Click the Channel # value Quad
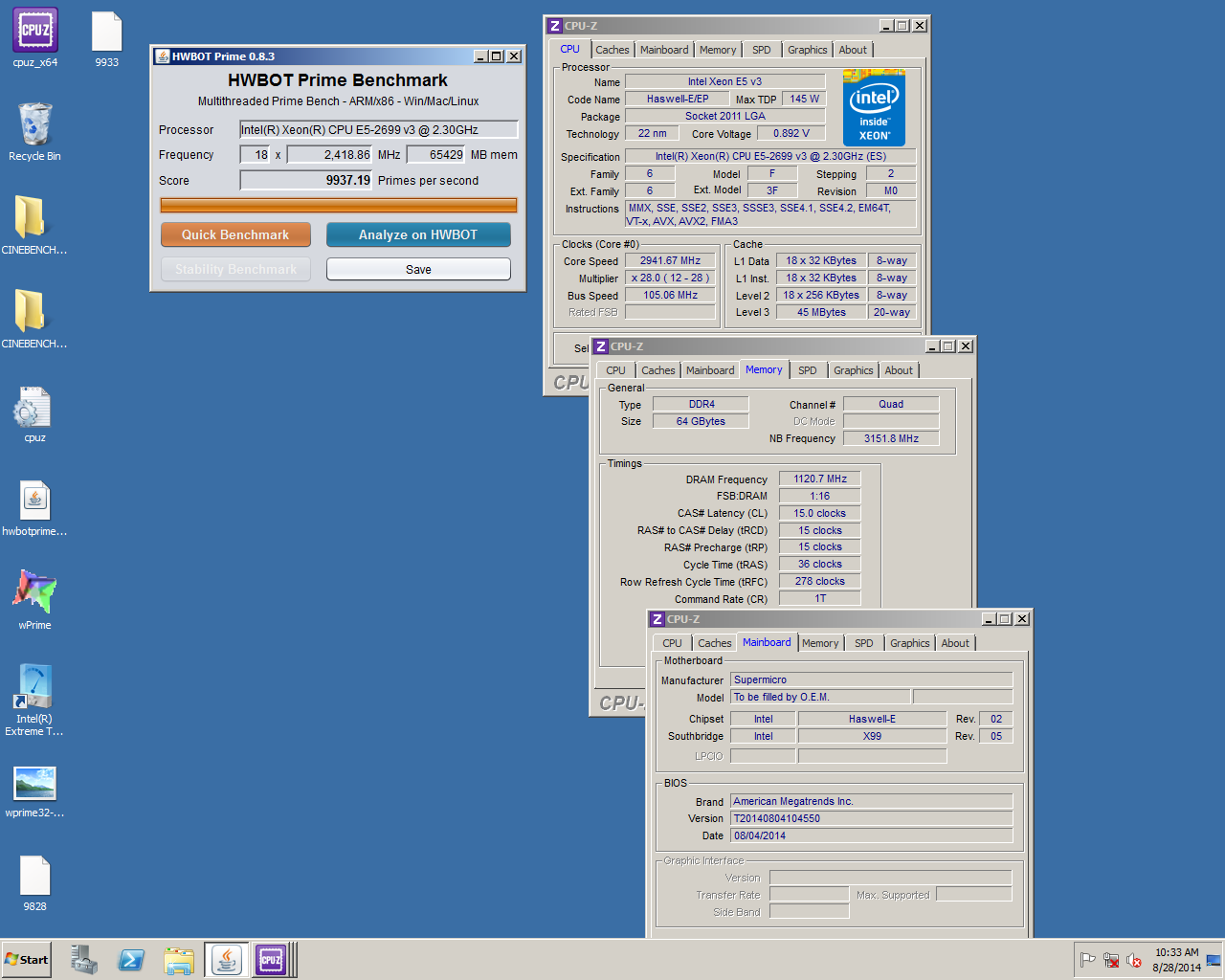The image size is (1225, 980). coord(891,404)
